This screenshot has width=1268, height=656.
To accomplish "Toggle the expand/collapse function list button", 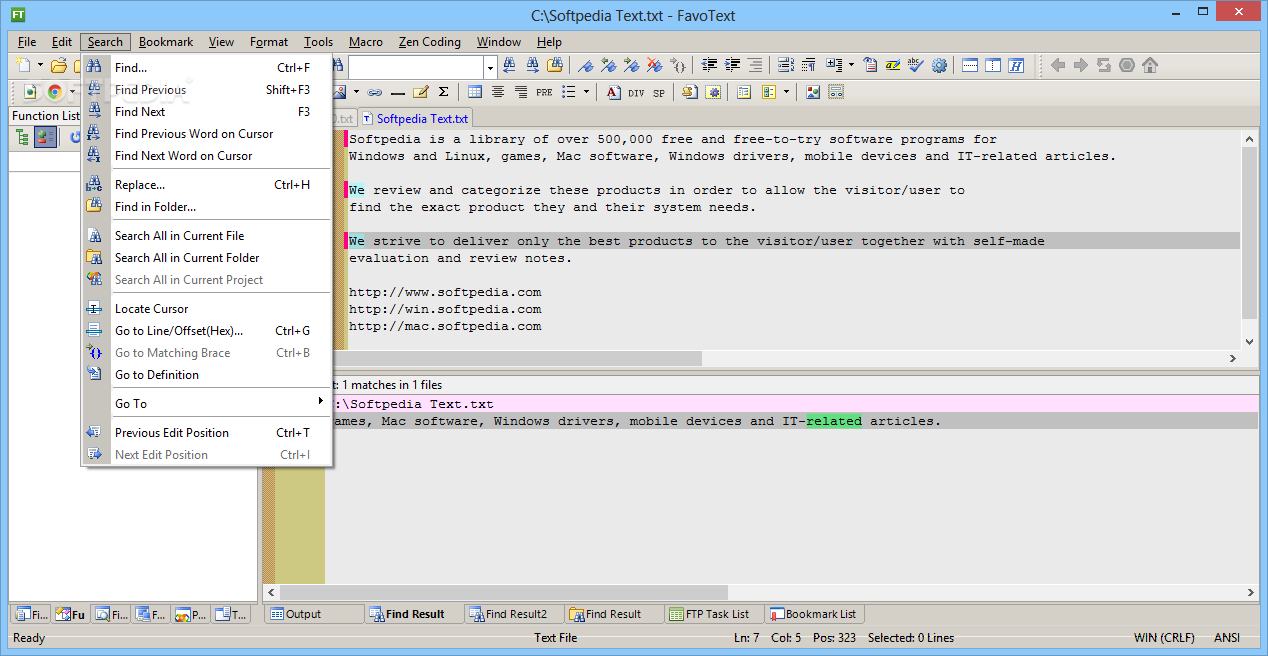I will tap(45, 137).
